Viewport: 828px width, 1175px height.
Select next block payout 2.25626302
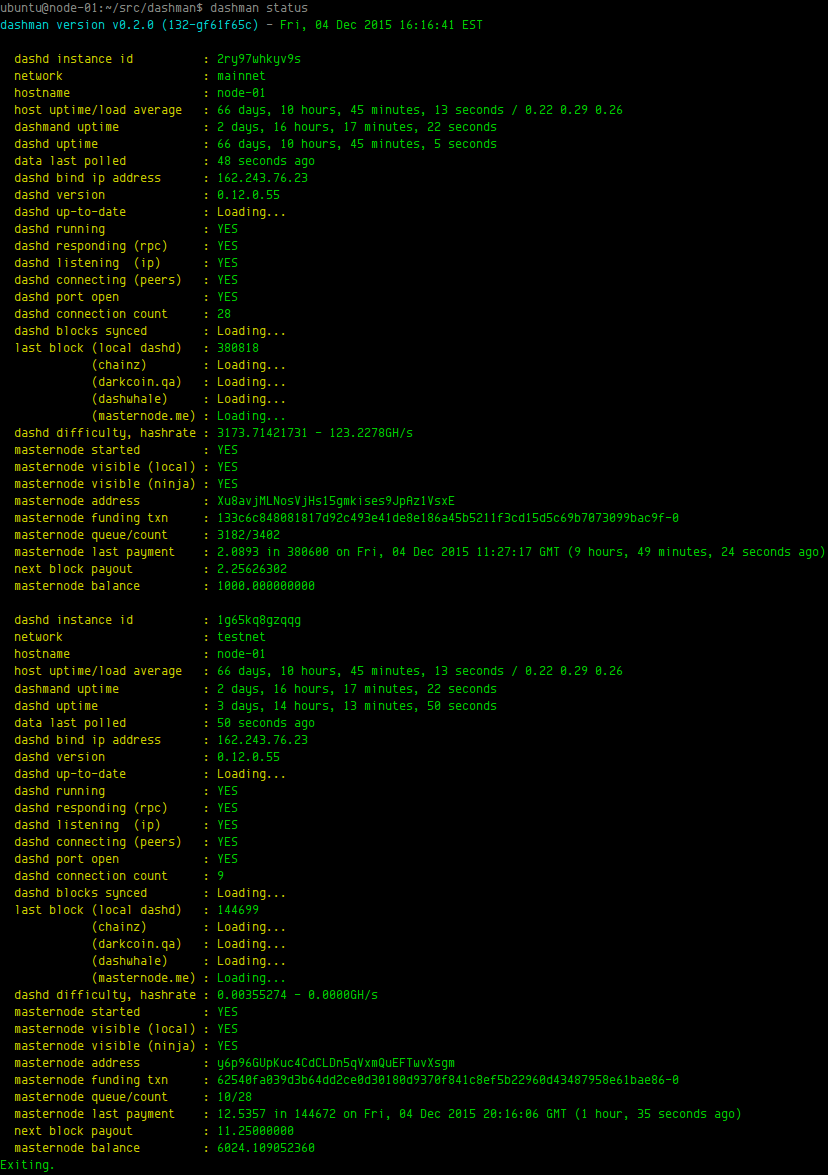pyautogui.click(x=252, y=570)
